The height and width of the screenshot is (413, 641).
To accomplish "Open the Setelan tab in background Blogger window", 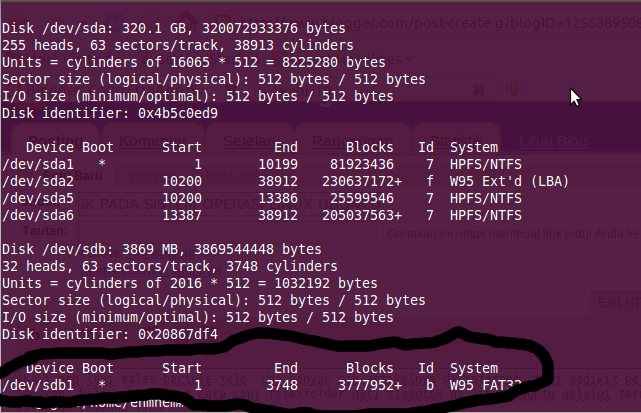I will (249, 141).
